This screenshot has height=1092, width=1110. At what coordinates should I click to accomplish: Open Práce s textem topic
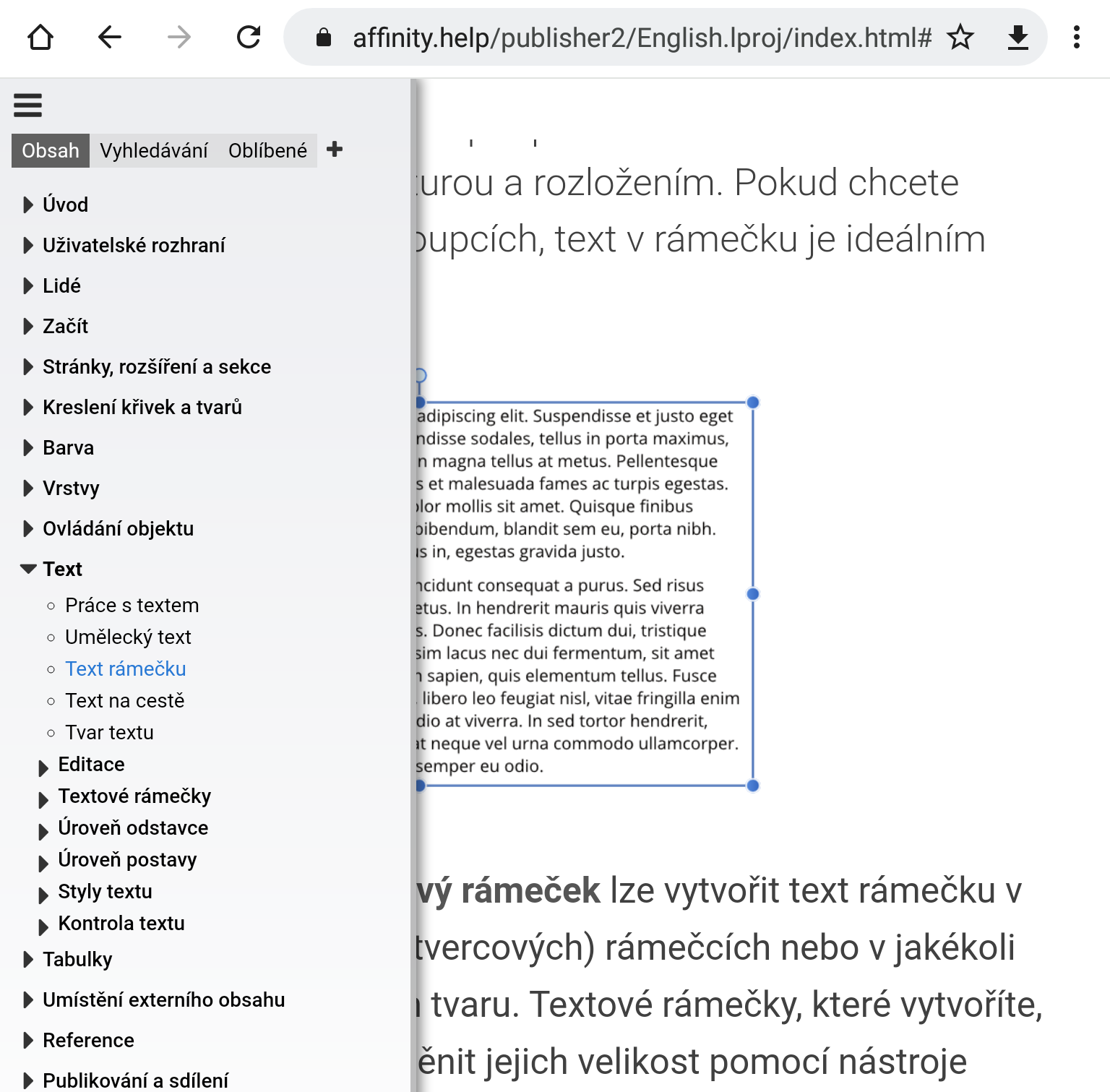click(132, 605)
